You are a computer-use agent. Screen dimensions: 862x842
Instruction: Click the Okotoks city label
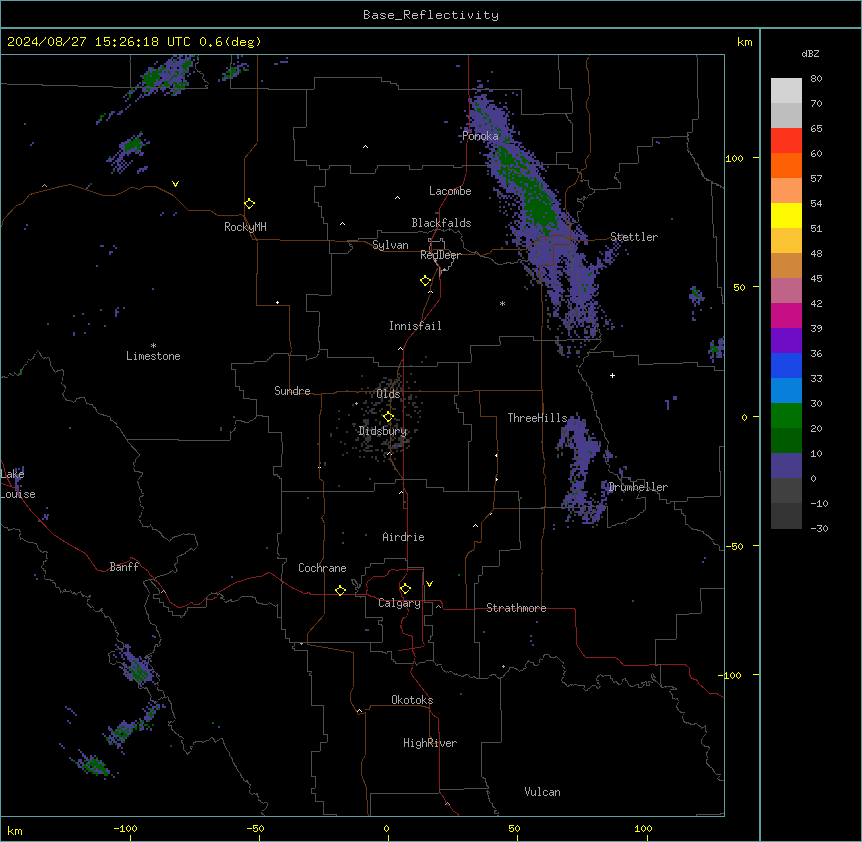tap(412, 700)
